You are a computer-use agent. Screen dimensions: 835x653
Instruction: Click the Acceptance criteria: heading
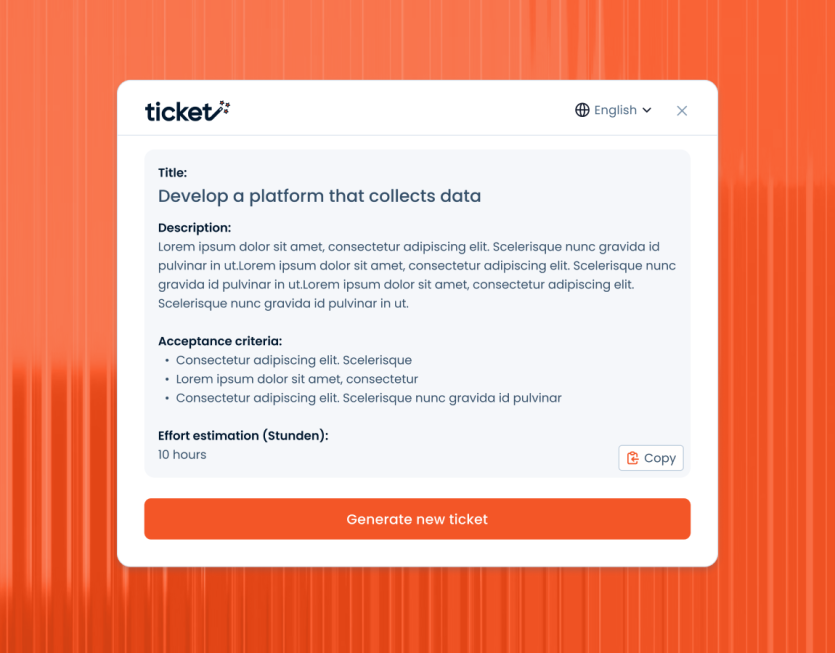tap(220, 341)
